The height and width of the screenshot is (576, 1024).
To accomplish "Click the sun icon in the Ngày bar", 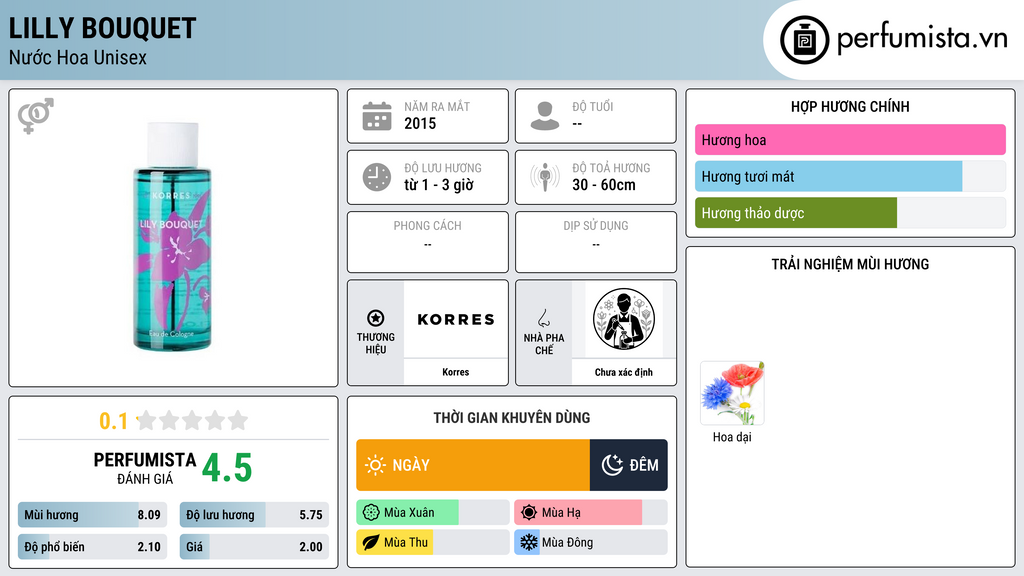I will pos(375,465).
